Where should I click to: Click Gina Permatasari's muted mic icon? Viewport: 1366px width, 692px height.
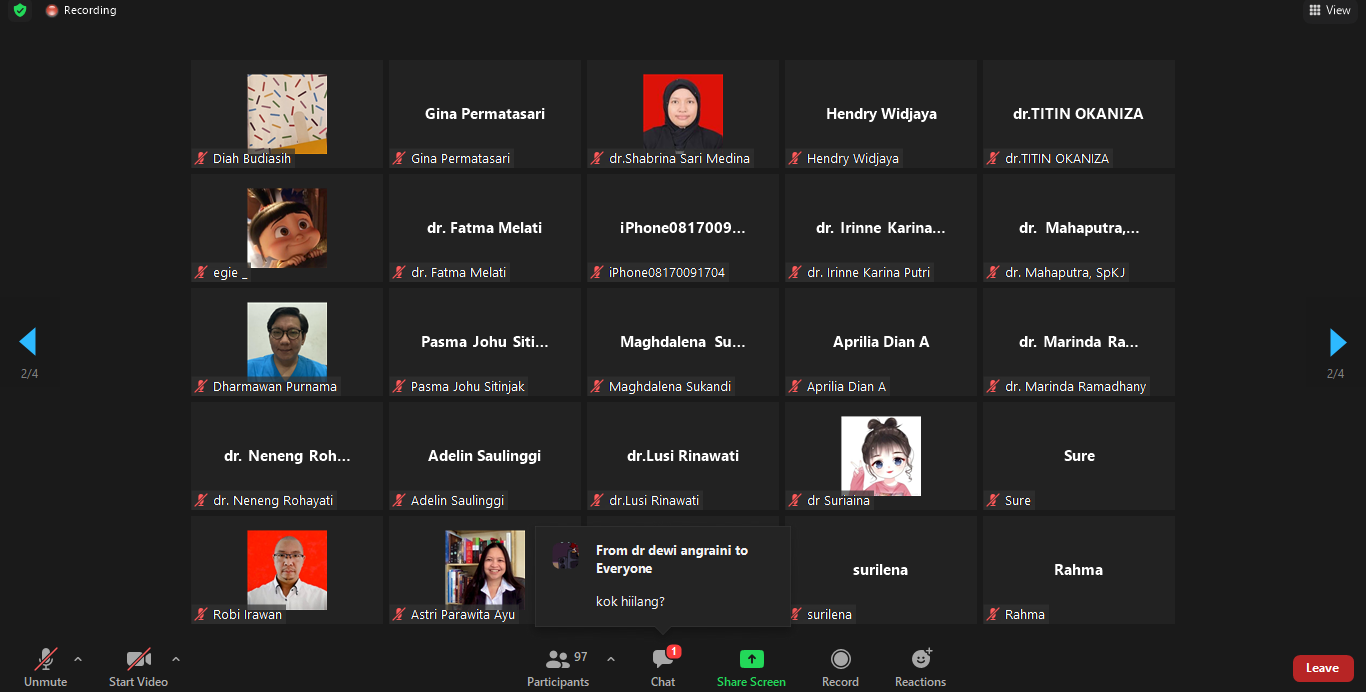pos(400,158)
